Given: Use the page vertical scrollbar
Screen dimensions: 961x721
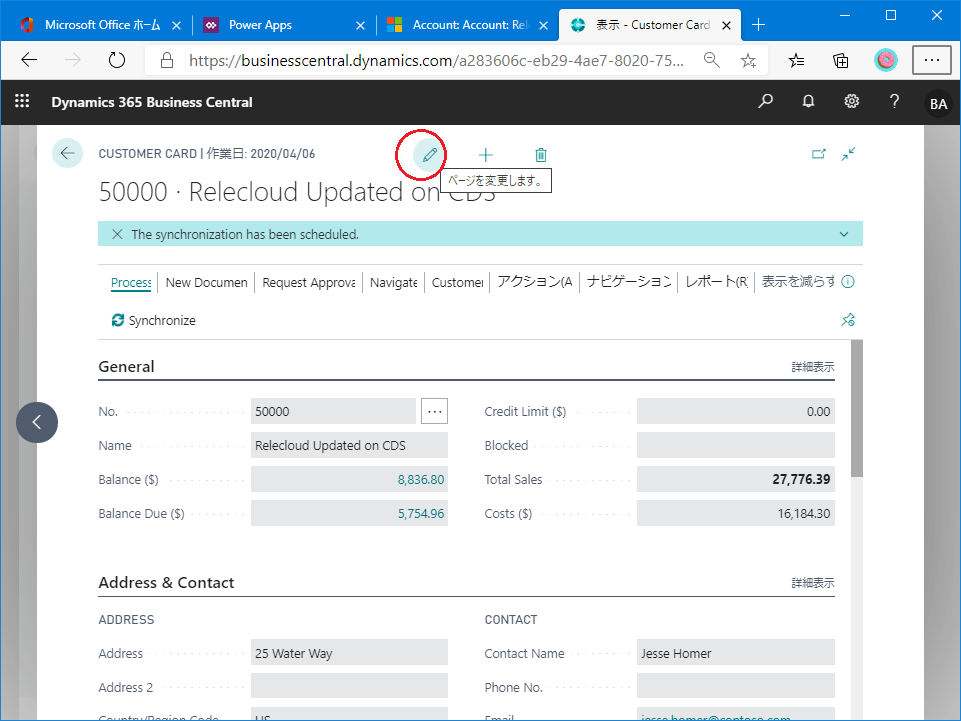Looking at the screenshot, I should pos(857,408).
